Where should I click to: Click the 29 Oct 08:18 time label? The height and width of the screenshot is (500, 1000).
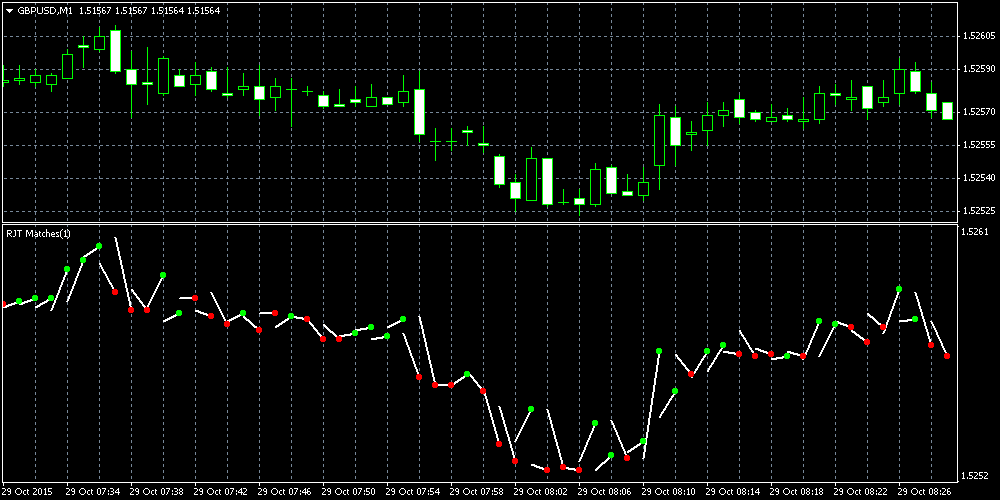[x=798, y=492]
